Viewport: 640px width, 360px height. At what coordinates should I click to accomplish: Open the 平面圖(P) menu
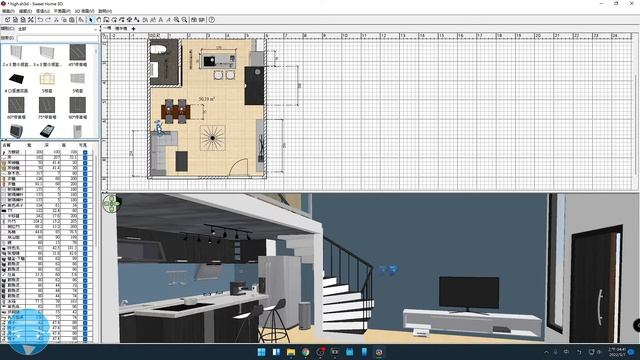click(x=62, y=11)
